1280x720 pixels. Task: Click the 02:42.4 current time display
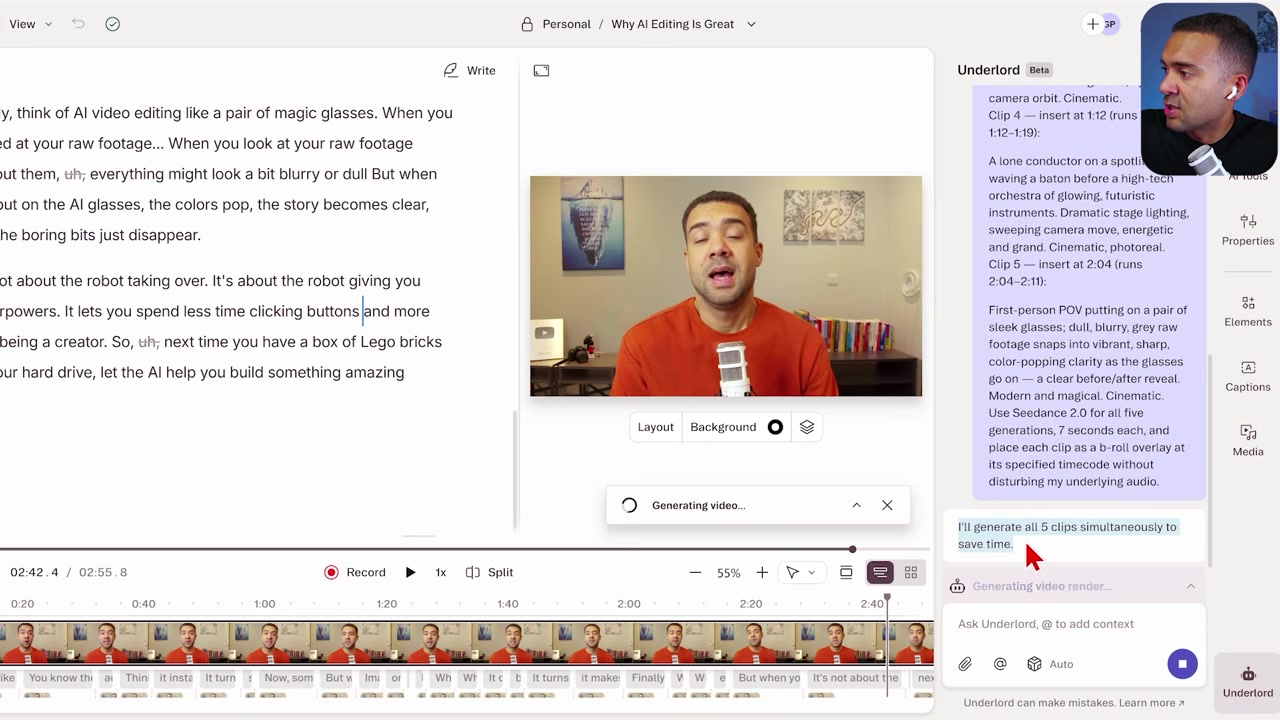(34, 573)
